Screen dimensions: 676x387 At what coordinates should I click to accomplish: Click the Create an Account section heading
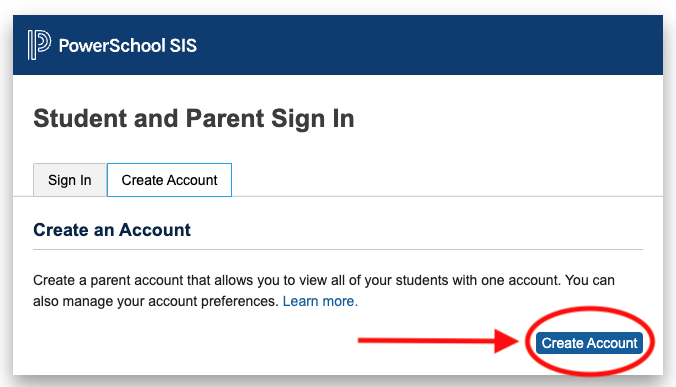(x=112, y=230)
